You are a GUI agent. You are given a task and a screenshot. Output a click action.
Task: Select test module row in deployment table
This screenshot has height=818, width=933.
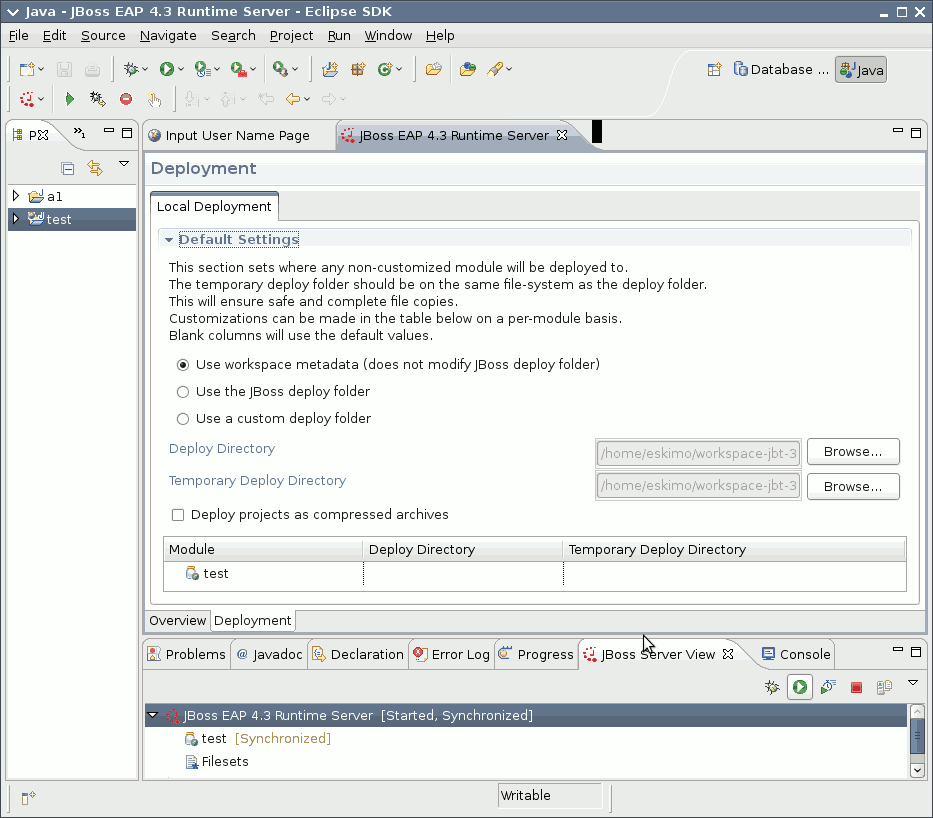point(534,573)
